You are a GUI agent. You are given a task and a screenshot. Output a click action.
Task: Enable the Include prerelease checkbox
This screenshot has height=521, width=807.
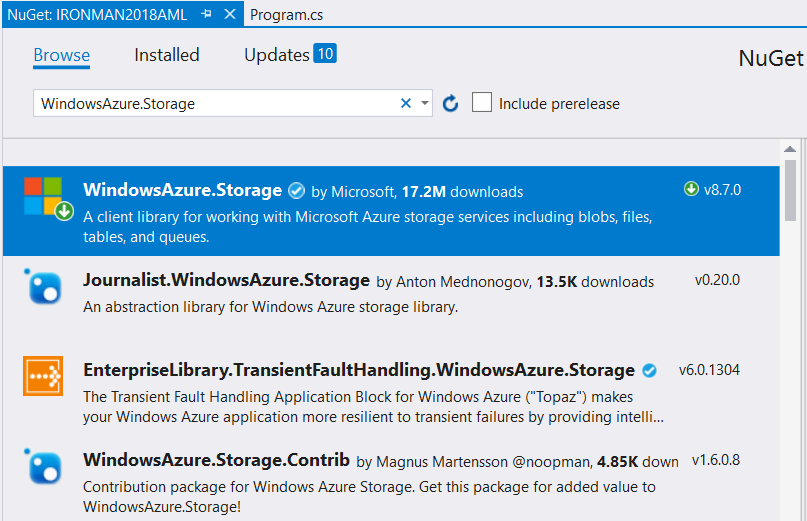(x=482, y=103)
